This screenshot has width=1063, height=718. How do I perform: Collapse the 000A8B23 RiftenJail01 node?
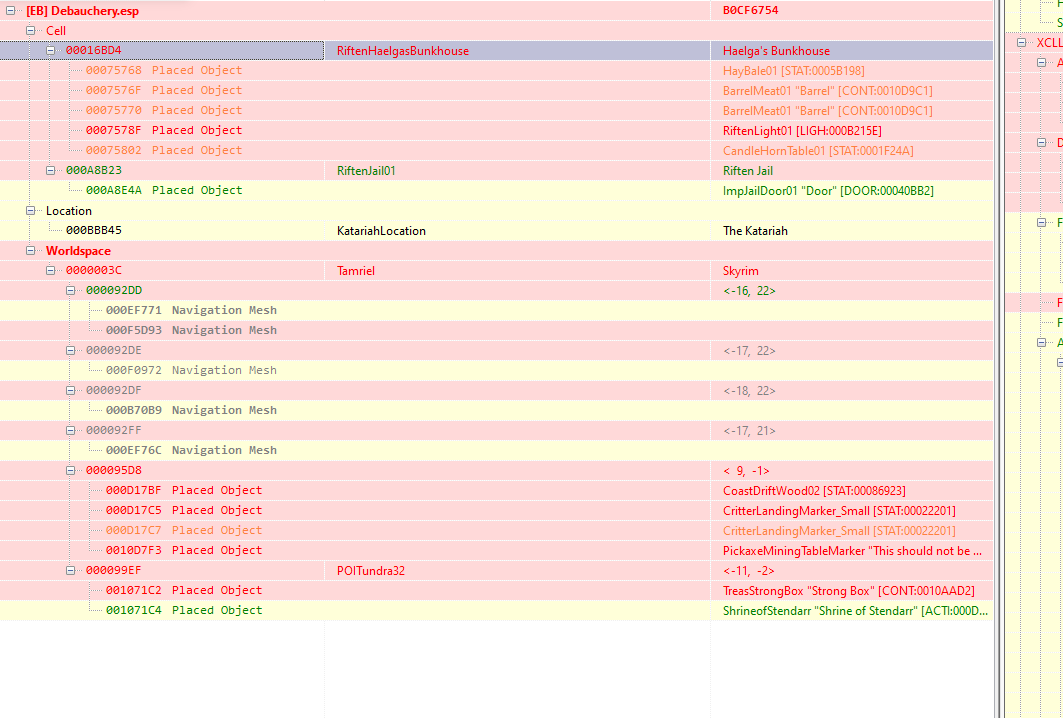51,170
